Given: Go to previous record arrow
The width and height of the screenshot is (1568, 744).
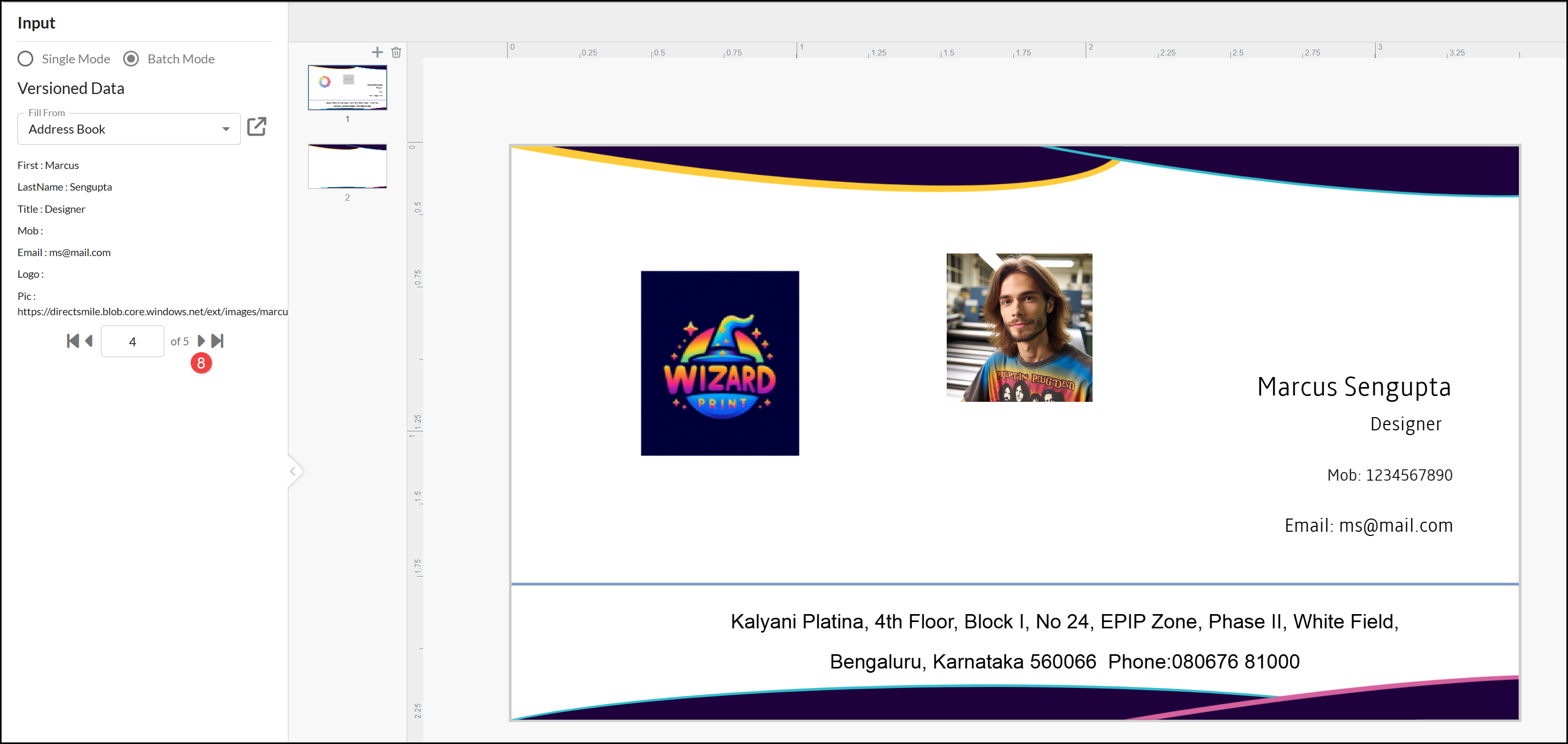Looking at the screenshot, I should [x=89, y=341].
